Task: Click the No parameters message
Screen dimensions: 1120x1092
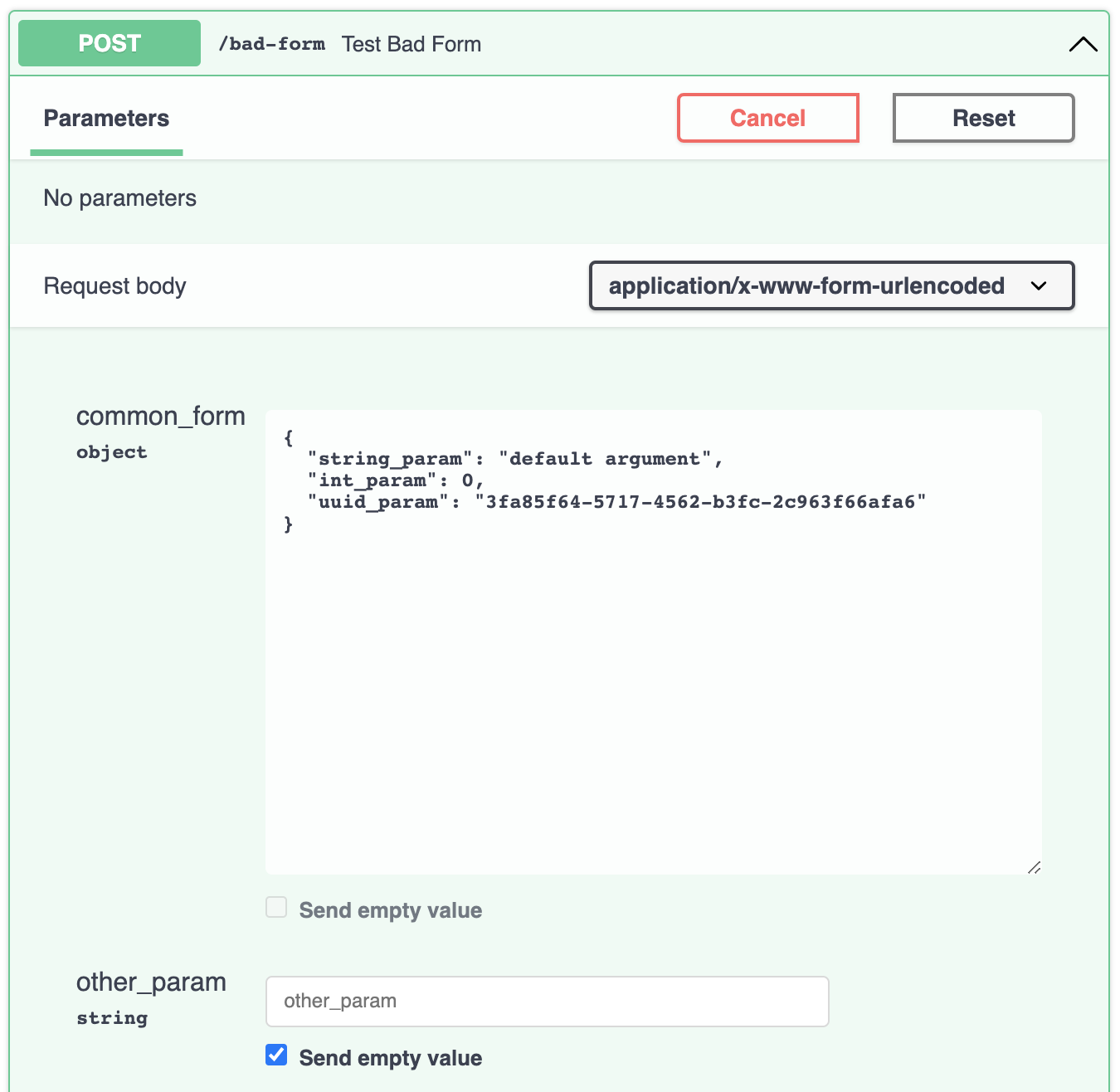Action: (120, 198)
